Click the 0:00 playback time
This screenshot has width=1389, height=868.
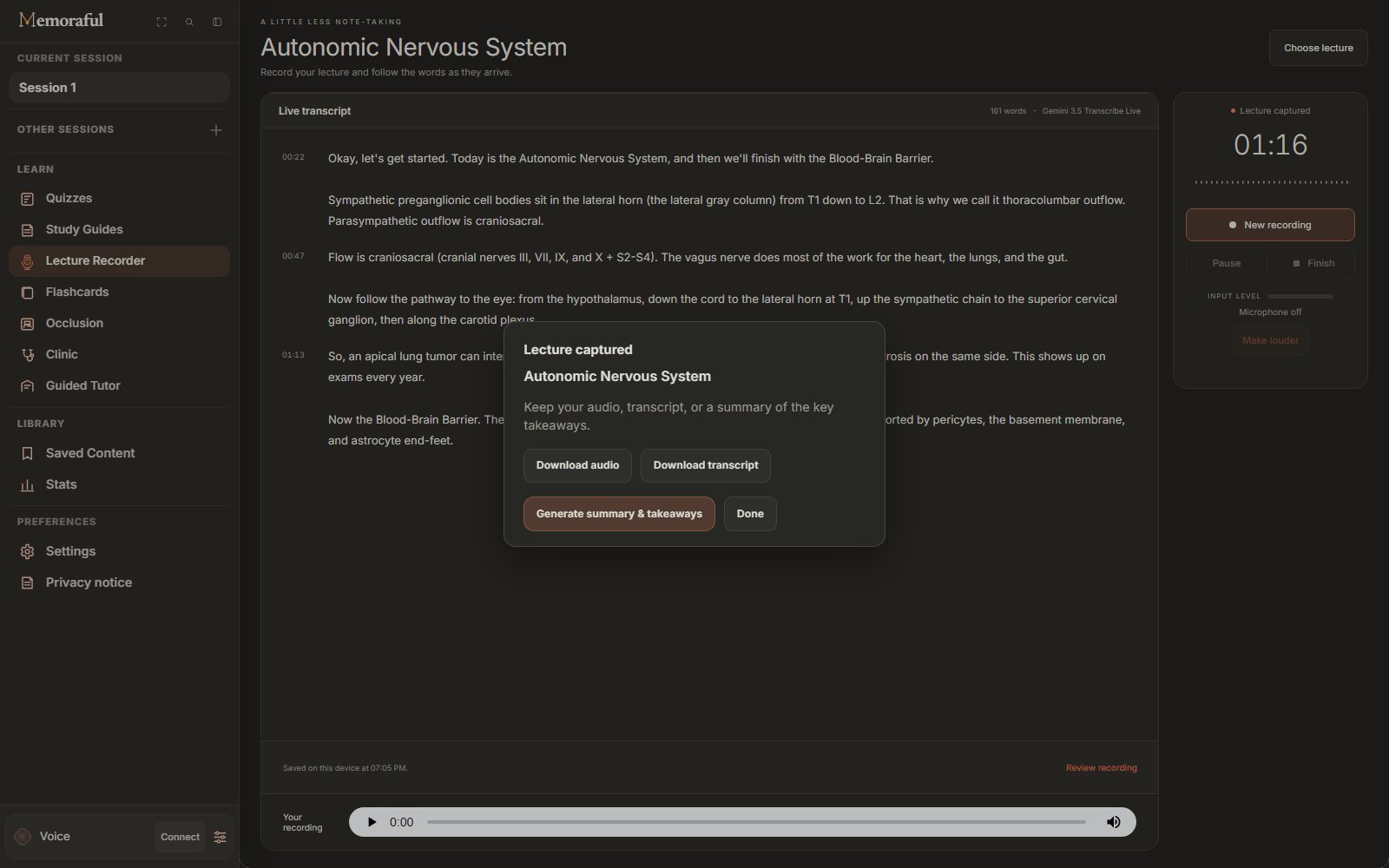(401, 822)
